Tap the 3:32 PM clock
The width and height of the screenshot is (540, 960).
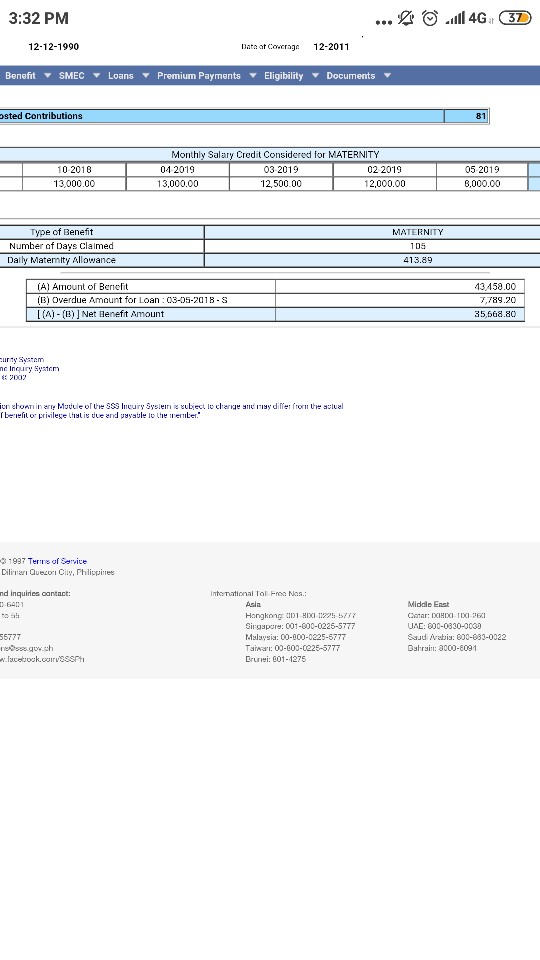click(x=39, y=18)
